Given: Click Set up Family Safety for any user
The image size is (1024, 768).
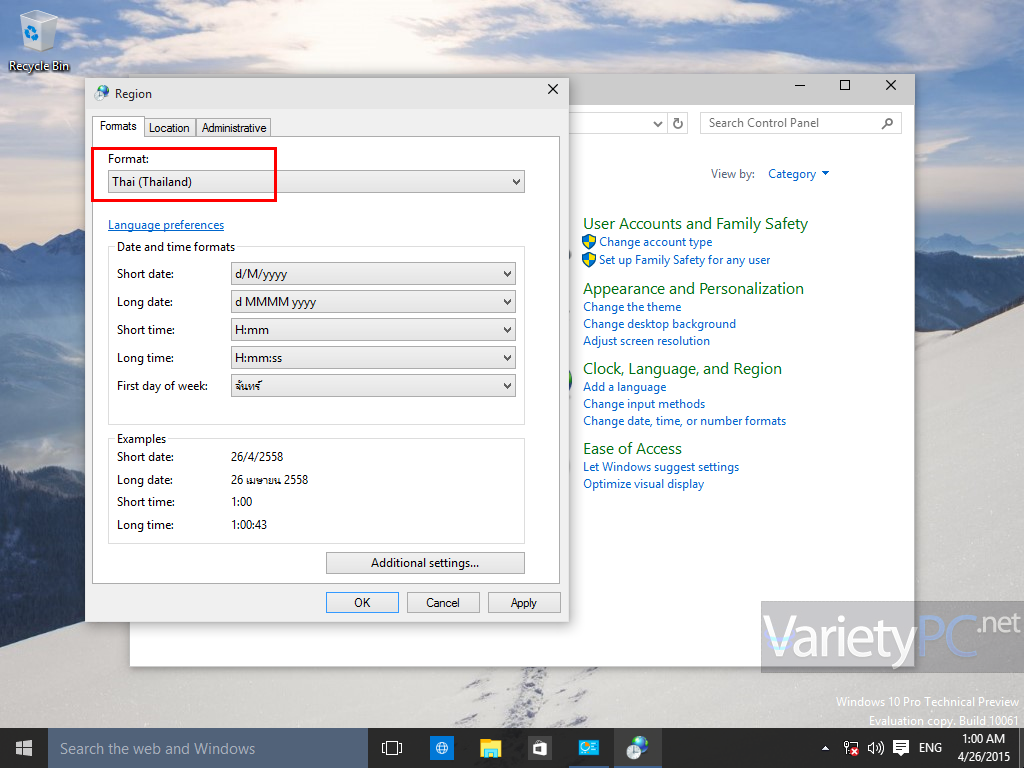Looking at the screenshot, I should pos(684,260).
